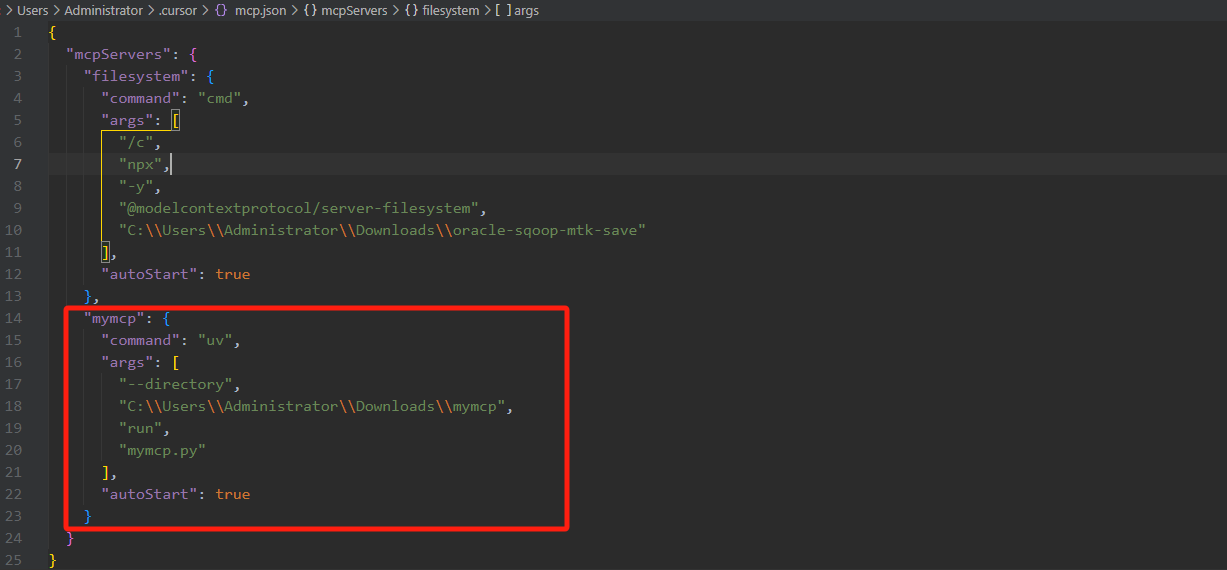
Task: Select the args breadcrumb item
Action: [x=526, y=10]
